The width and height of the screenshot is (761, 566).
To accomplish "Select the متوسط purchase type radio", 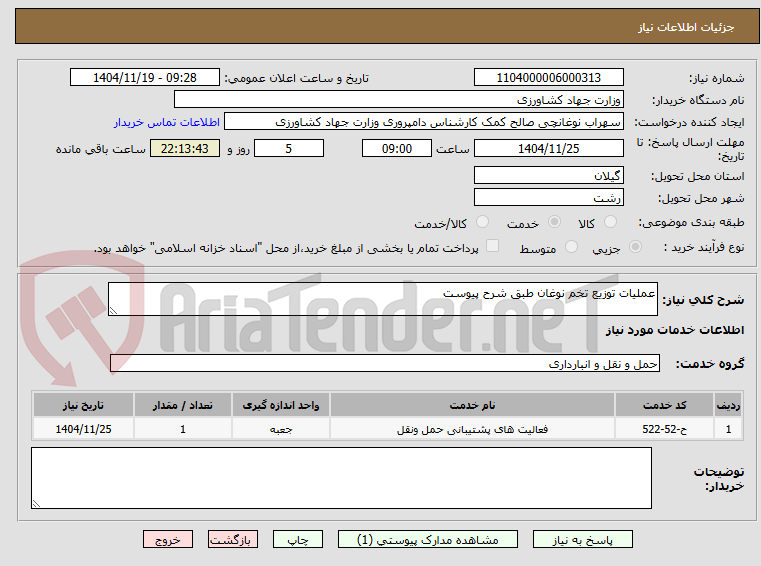I will [x=572, y=247].
